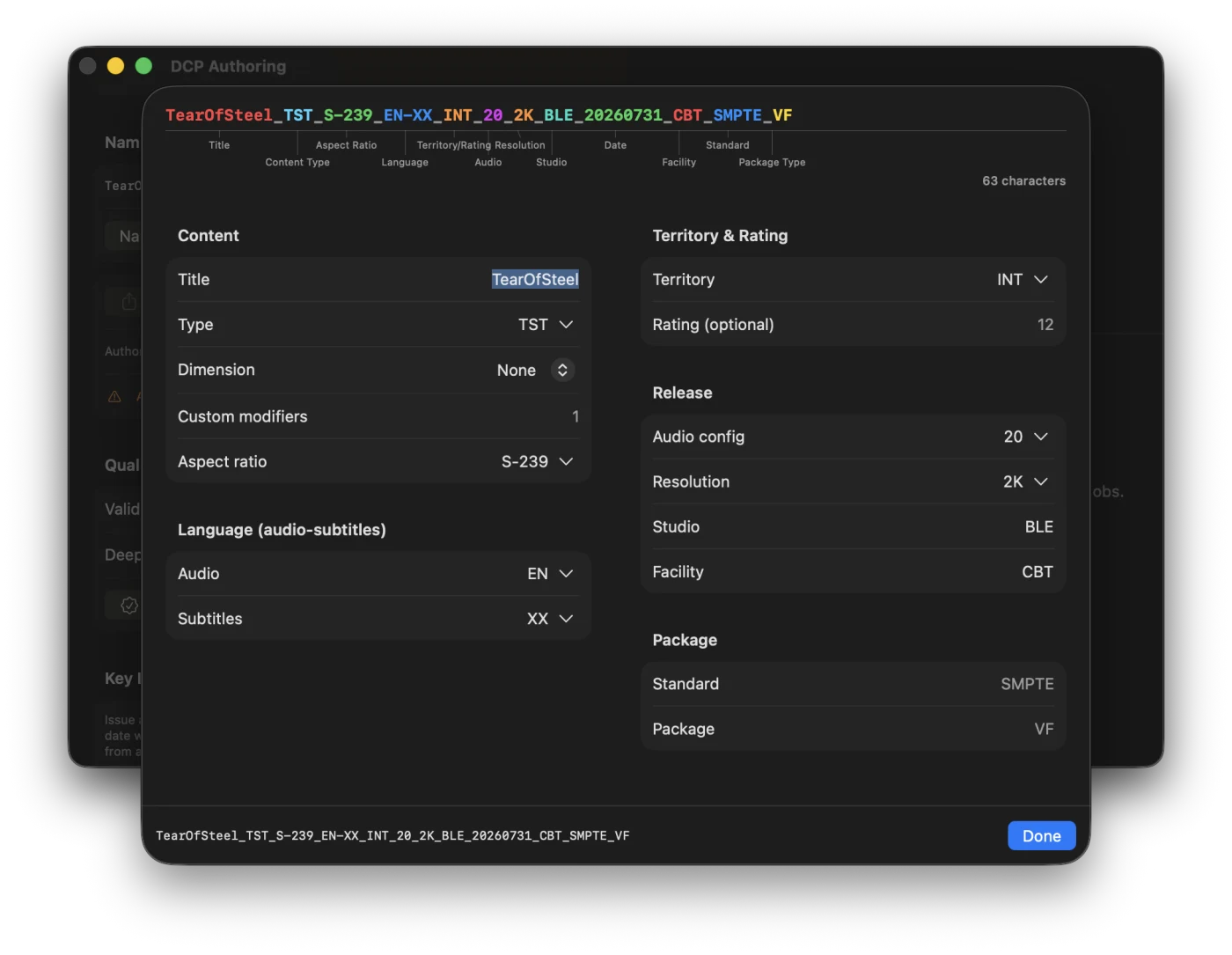The height and width of the screenshot is (955, 1232).
Task: Open the Audio language dropdown showing EN
Action: (x=550, y=574)
